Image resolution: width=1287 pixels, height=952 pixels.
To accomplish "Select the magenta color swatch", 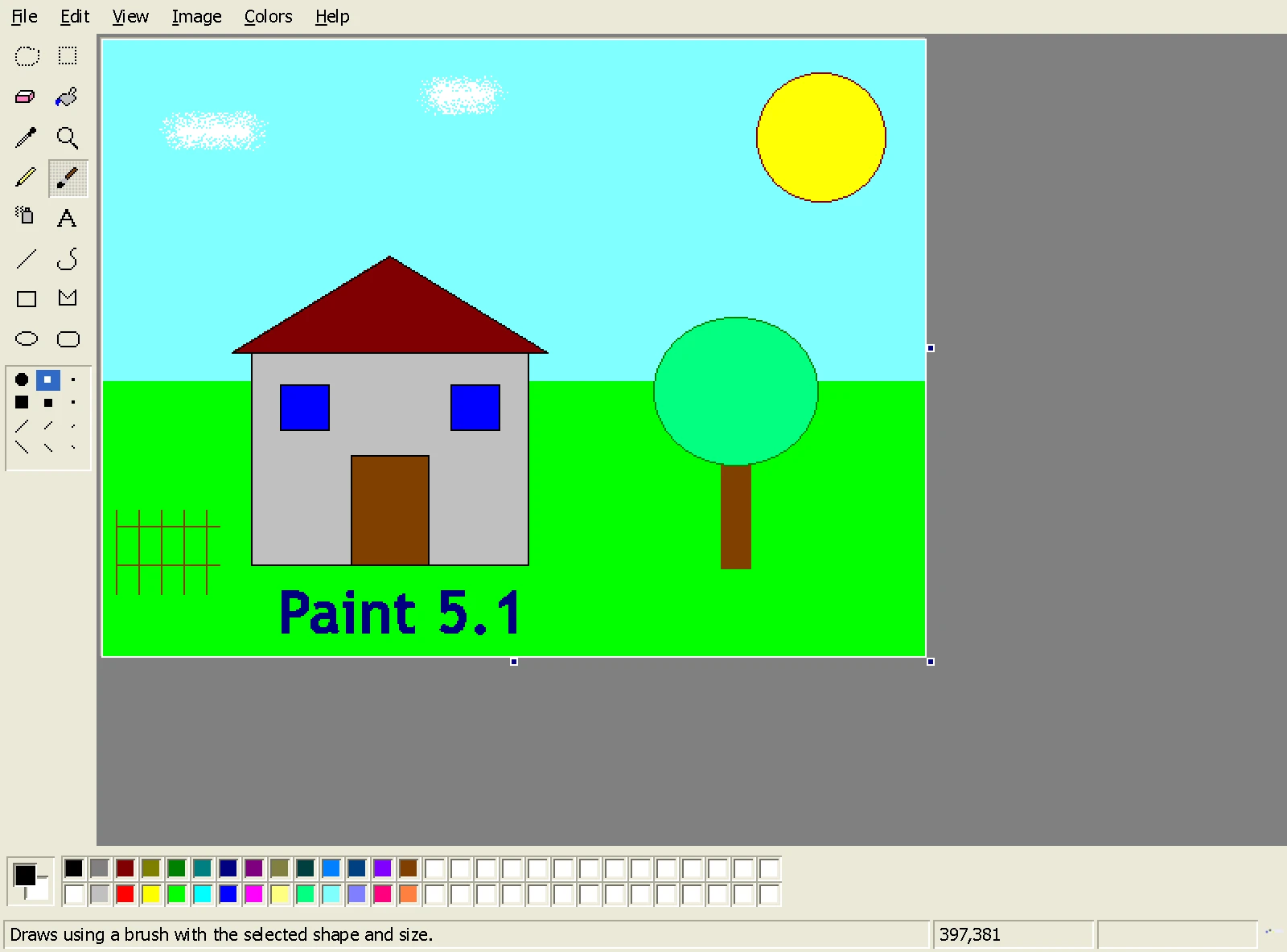I will coord(254,894).
